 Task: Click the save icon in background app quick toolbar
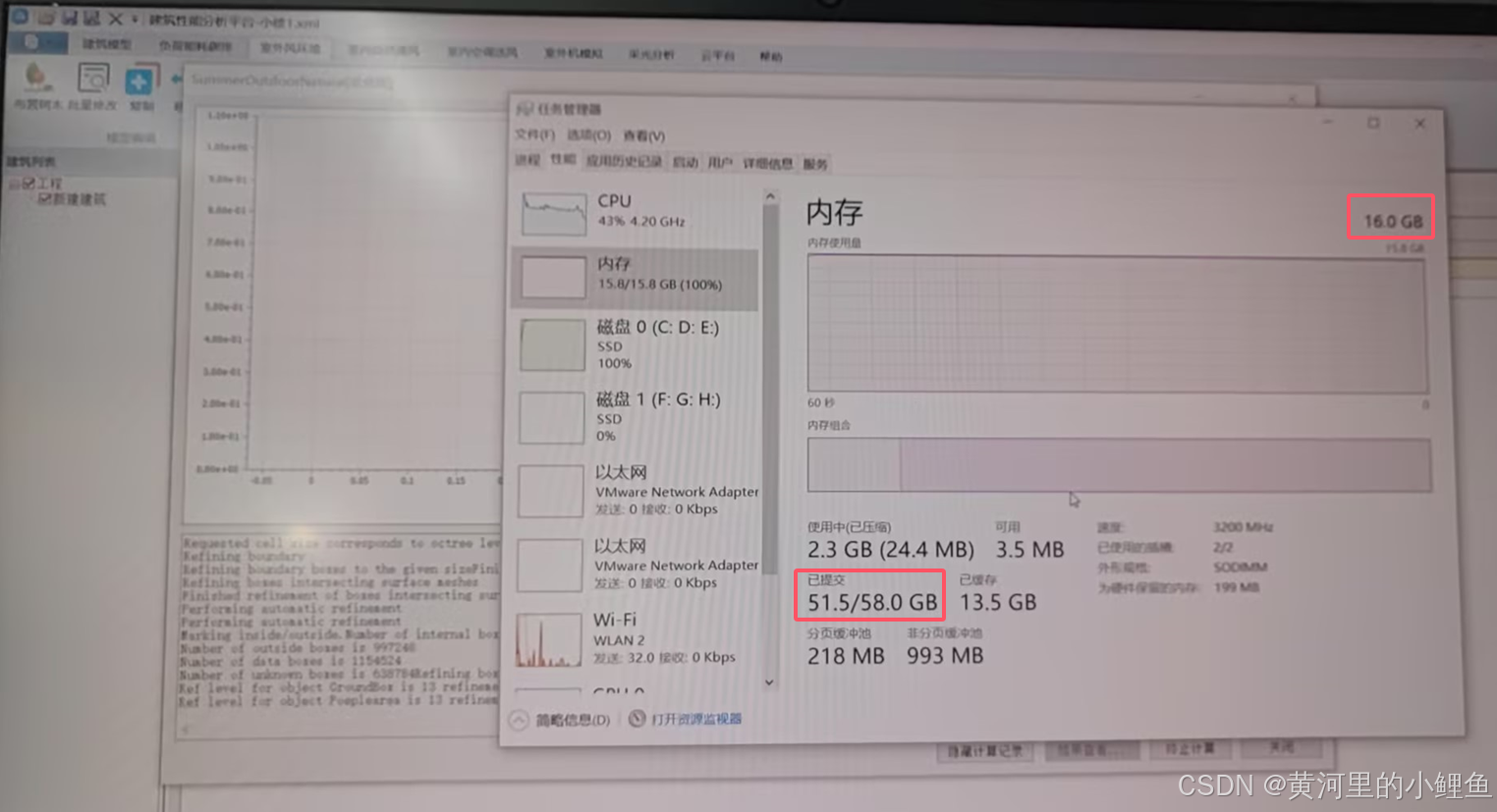pyautogui.click(x=68, y=18)
